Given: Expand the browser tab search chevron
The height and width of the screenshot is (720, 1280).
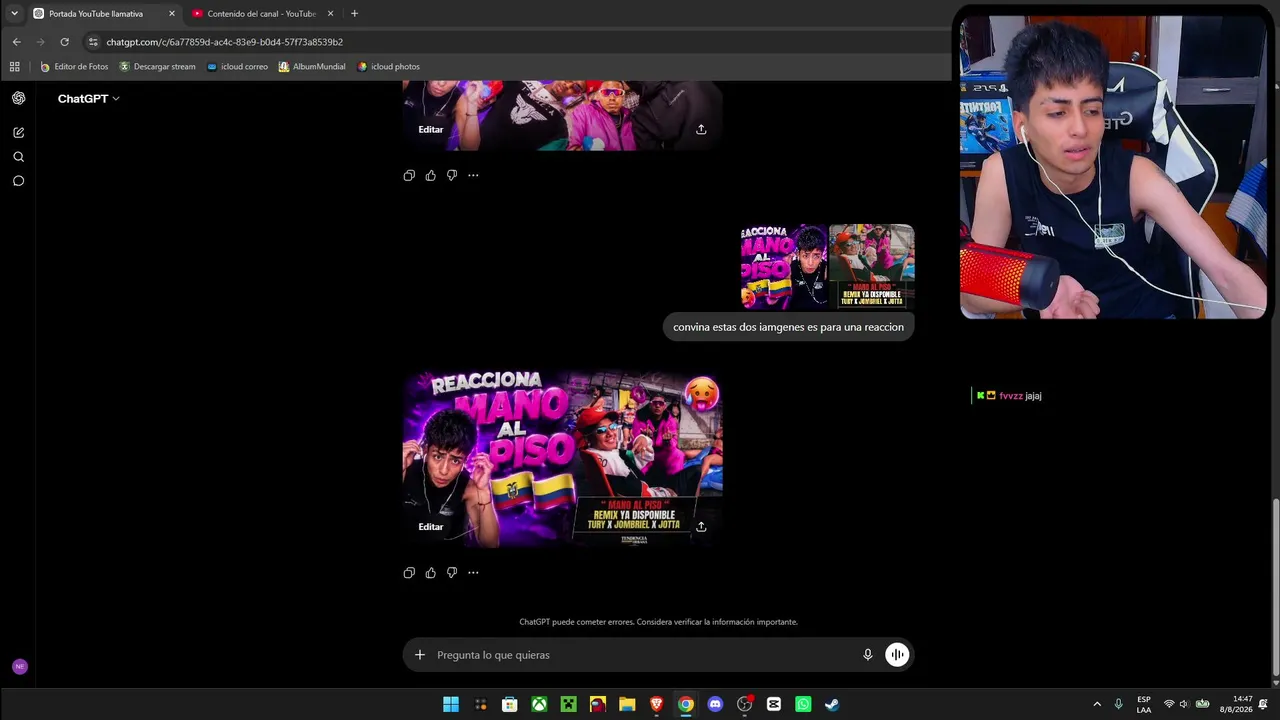Looking at the screenshot, I should (x=14, y=14).
